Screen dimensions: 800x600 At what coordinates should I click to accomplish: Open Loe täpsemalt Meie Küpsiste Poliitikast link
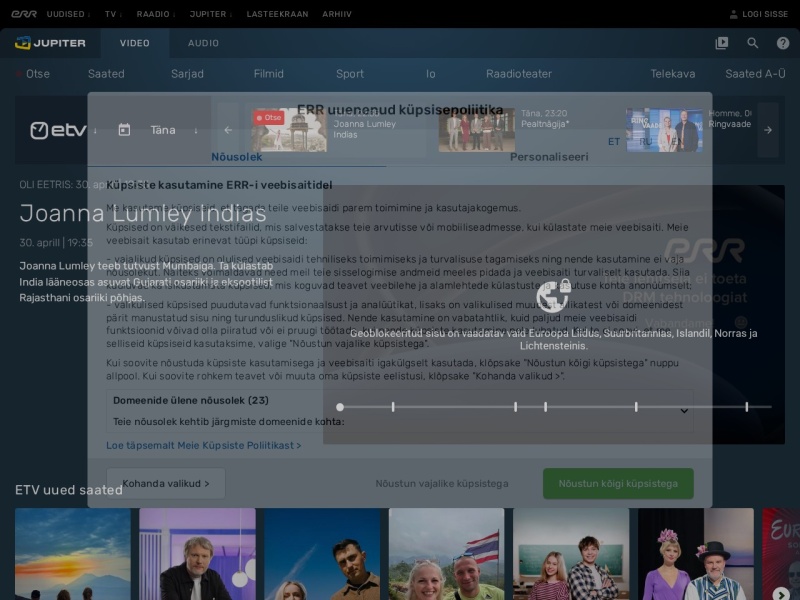pyautogui.click(x=204, y=445)
